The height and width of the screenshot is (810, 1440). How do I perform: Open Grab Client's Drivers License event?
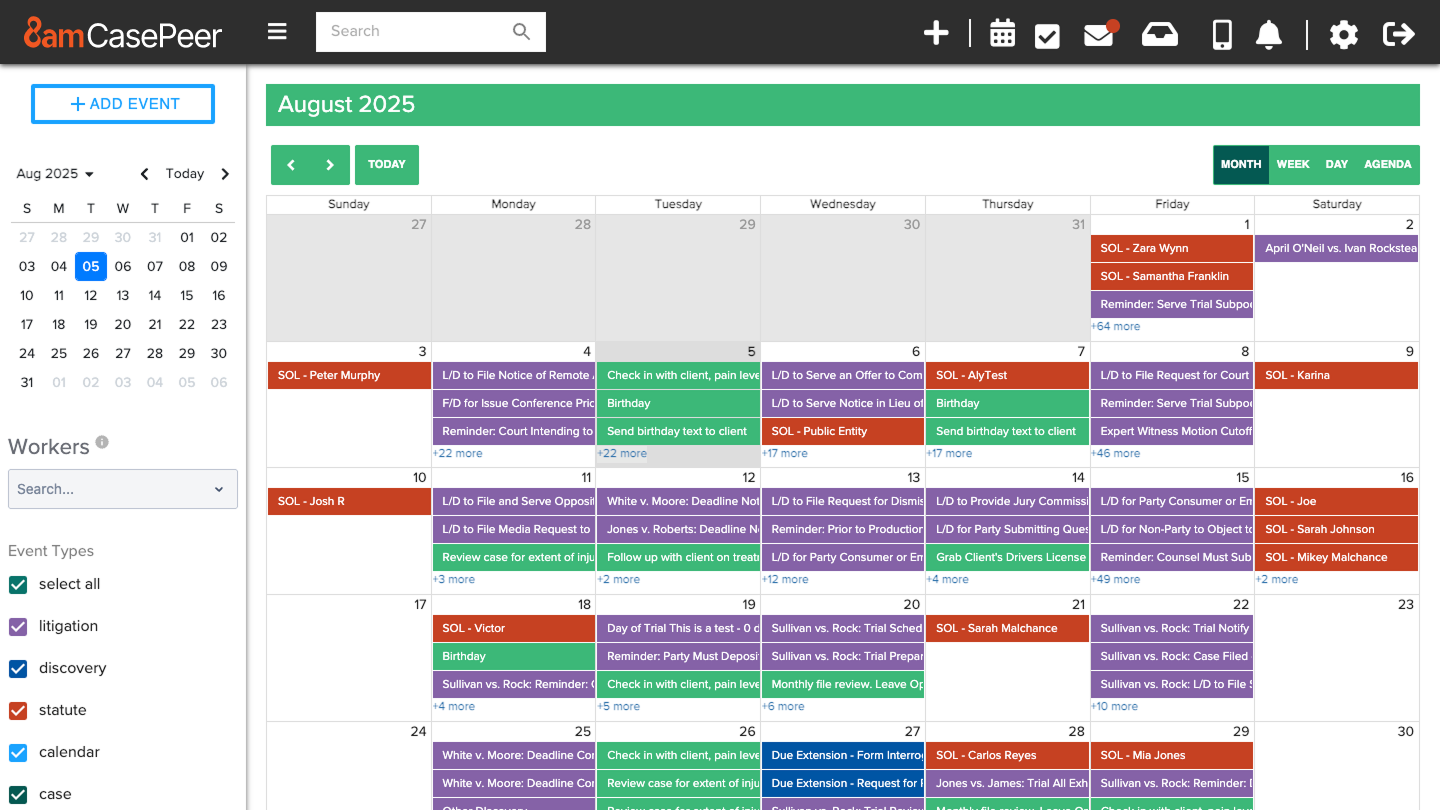pos(1007,557)
